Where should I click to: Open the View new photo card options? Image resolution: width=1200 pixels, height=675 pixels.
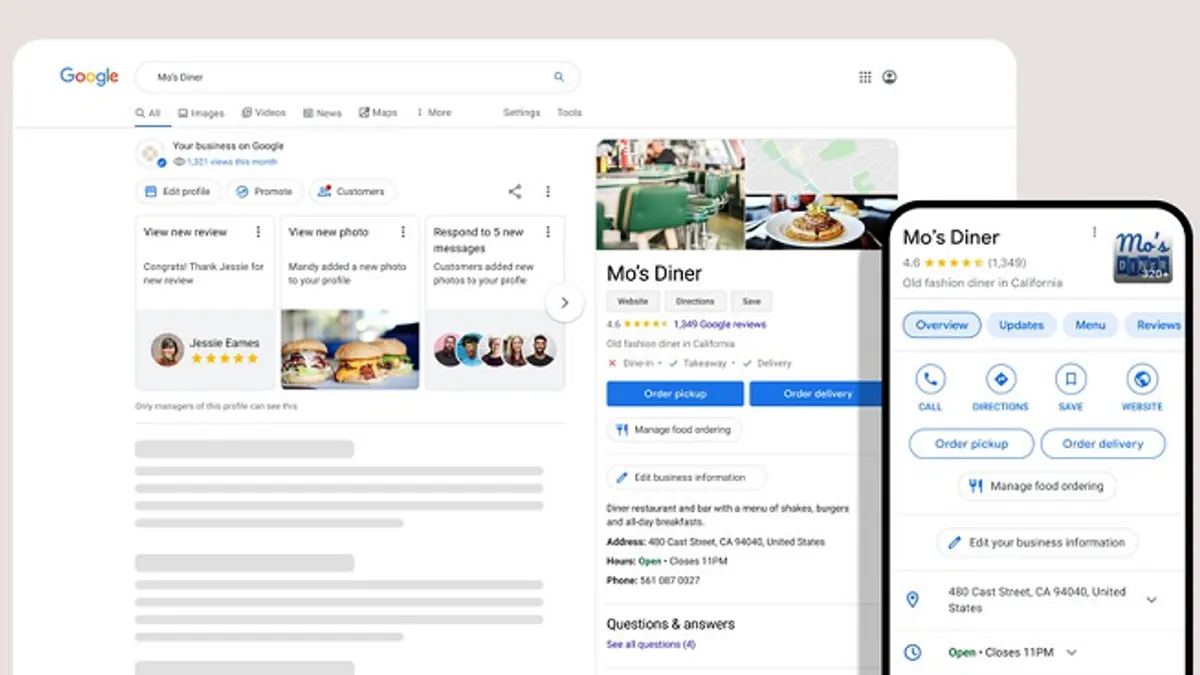pos(403,232)
